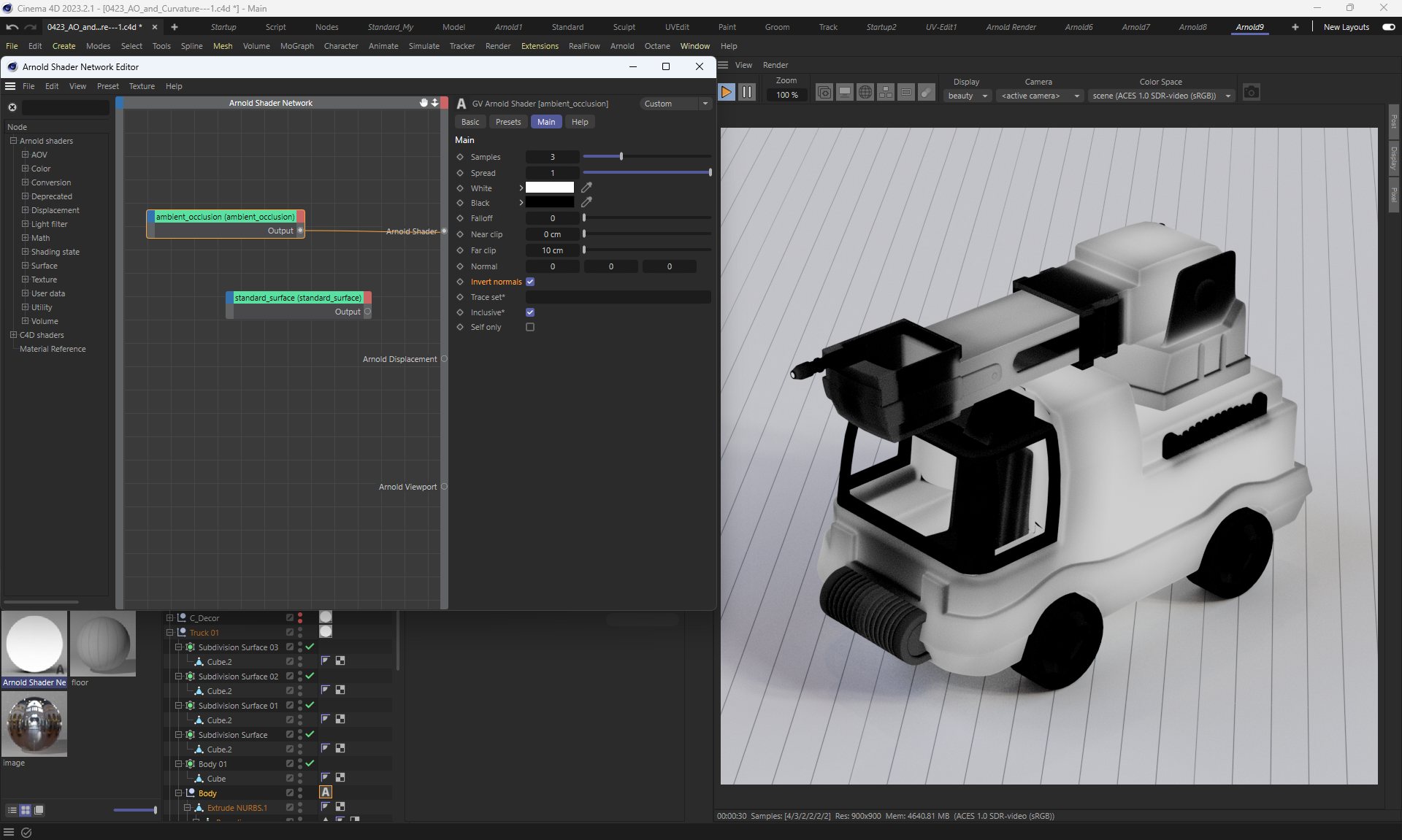Open the Texture menu in shader editor
Image resolution: width=1402 pixels, height=840 pixels.
click(x=142, y=86)
